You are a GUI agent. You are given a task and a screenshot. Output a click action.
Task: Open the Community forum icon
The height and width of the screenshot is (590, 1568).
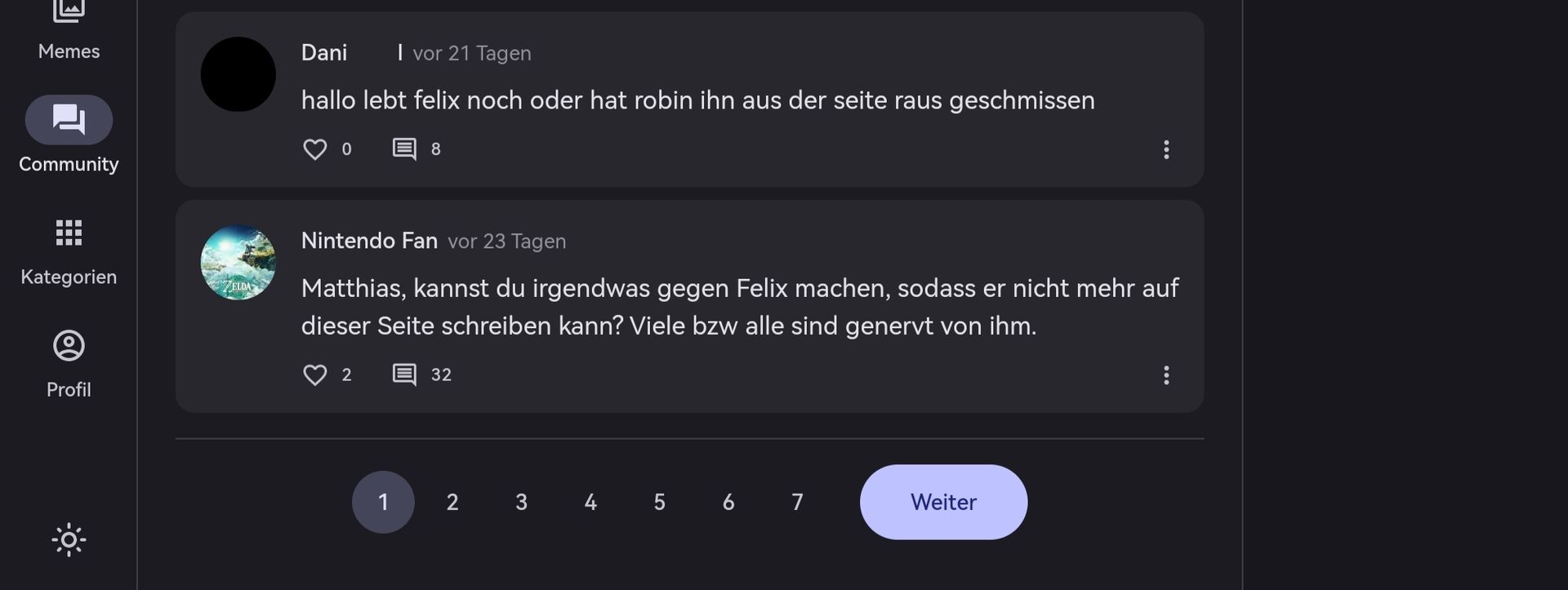point(69,120)
